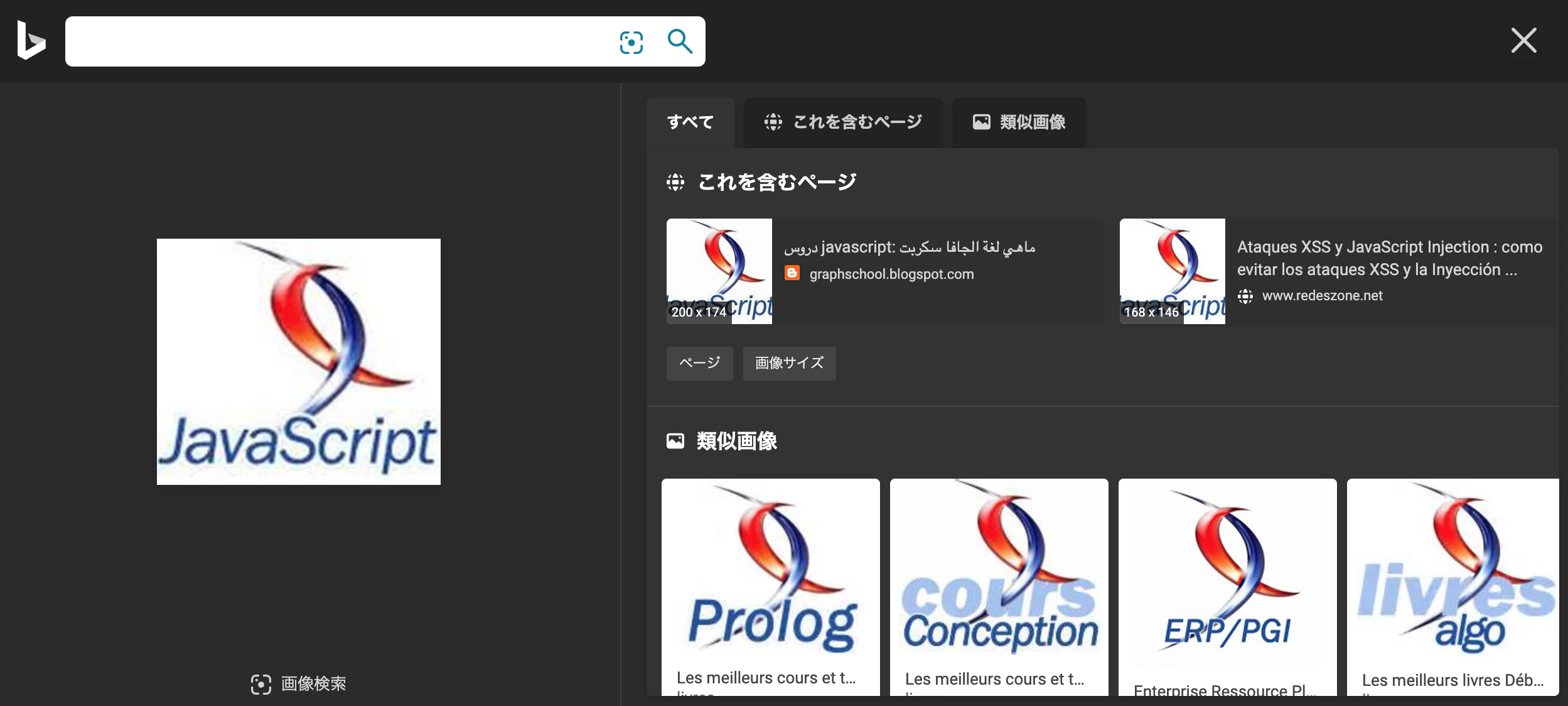Open graphschool.blogspot.com link
Screen dimensions: 1568x706
pyautogui.click(x=891, y=274)
